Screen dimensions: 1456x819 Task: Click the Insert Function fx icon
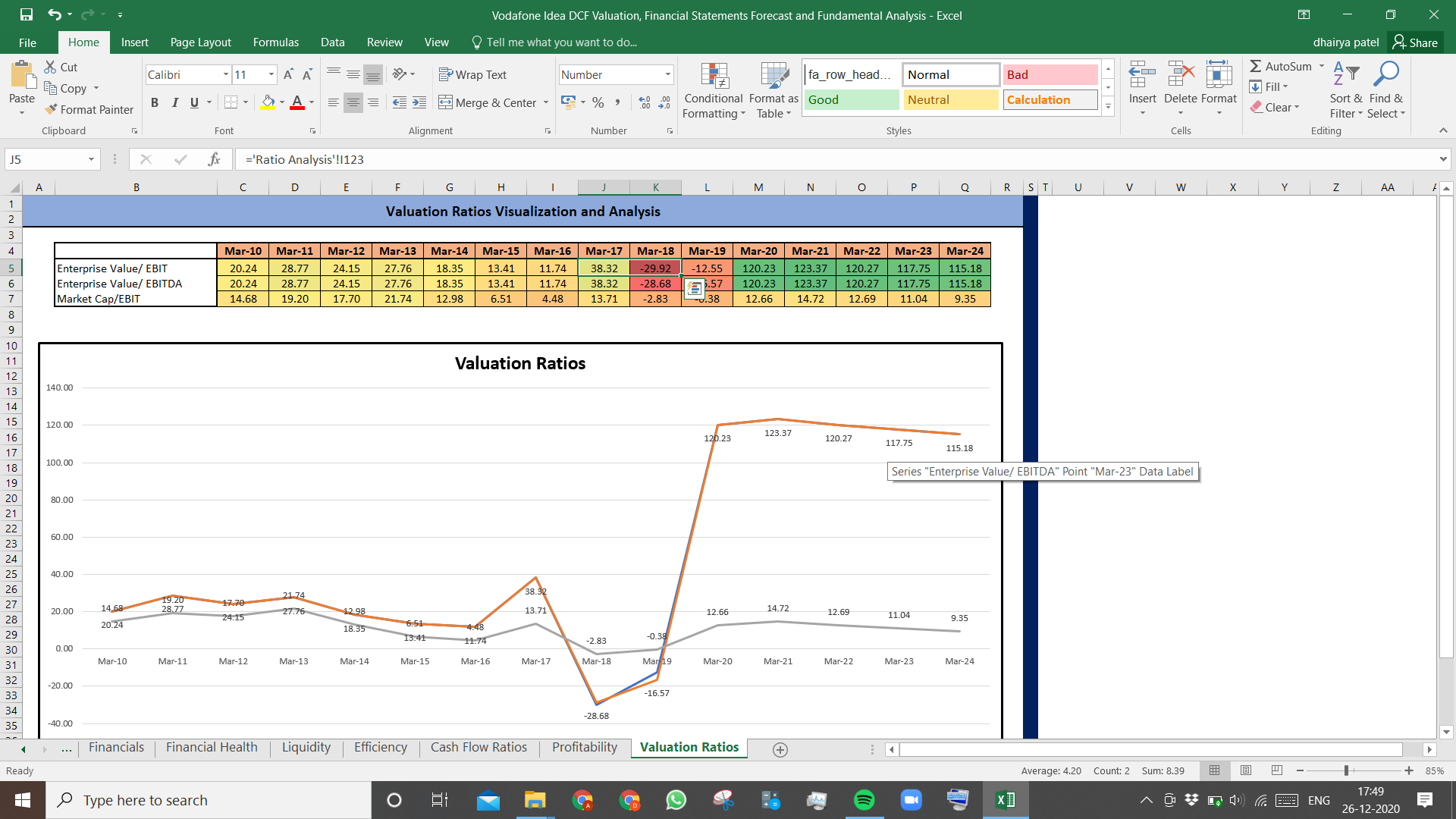(x=215, y=159)
